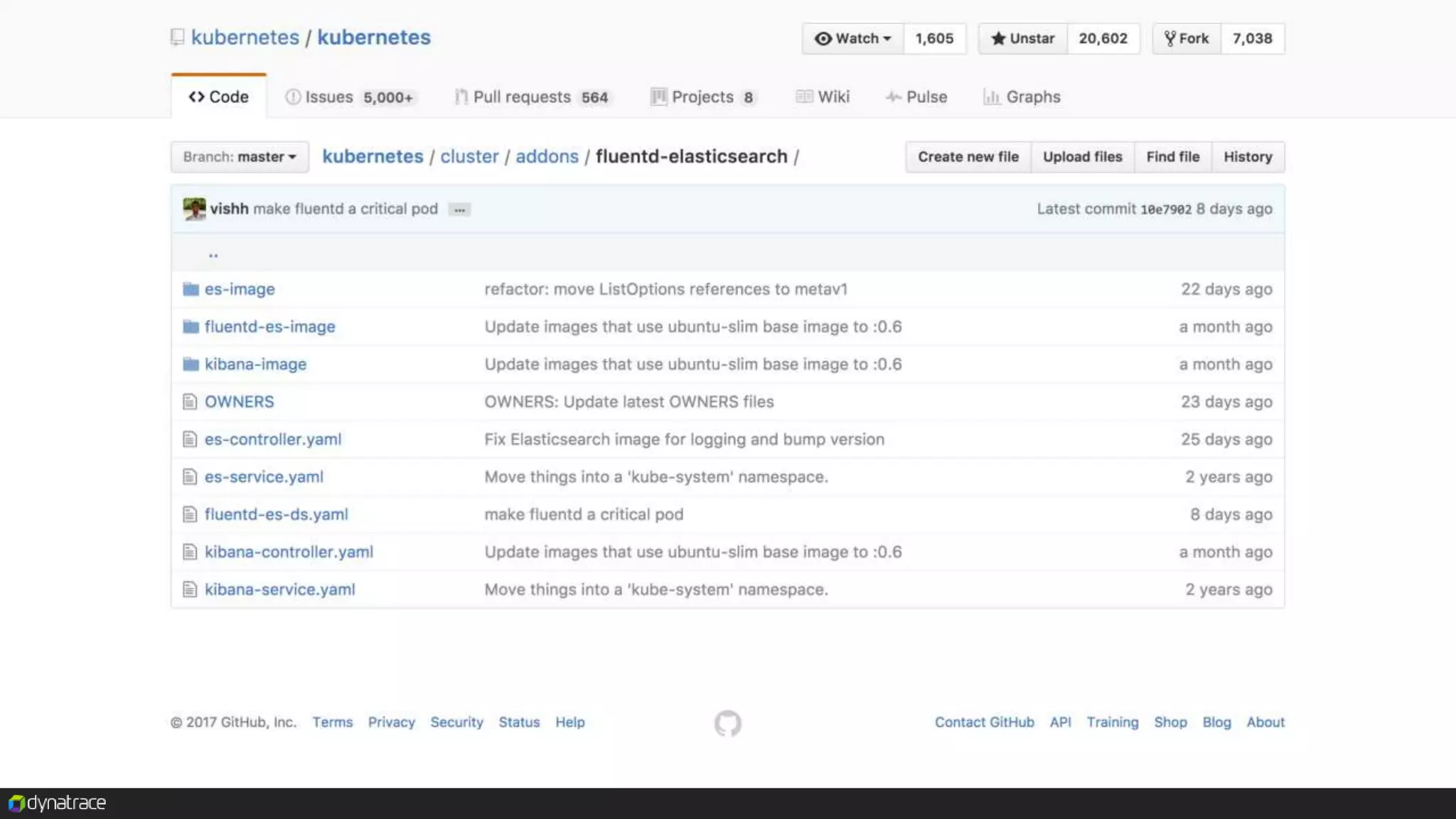This screenshot has width=1456, height=819.
Task: Unstar the kubernetes repository
Action: [1022, 38]
